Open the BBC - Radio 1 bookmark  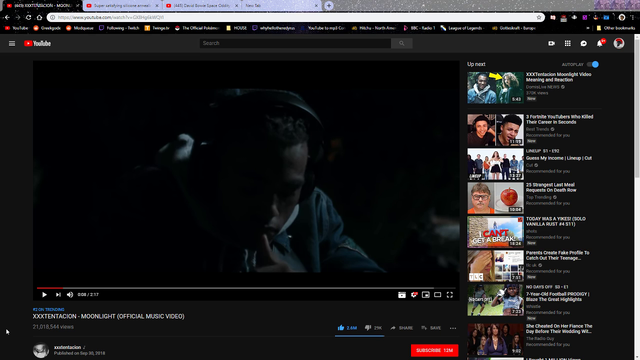[x=419, y=28]
